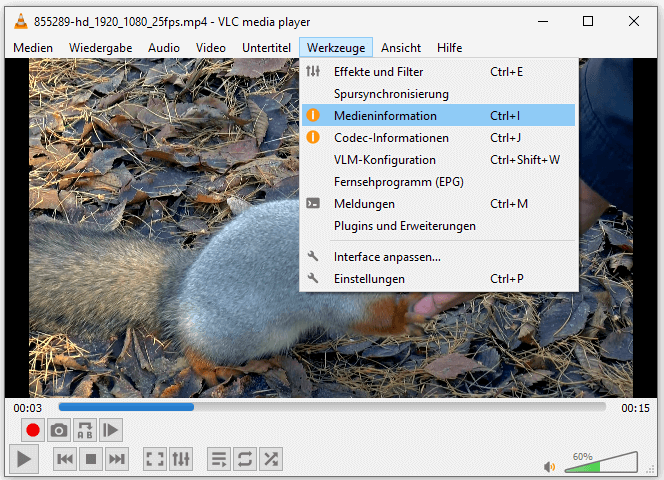Toggle shuffle playback
Viewport: 664px width, 480px height.
271,459
